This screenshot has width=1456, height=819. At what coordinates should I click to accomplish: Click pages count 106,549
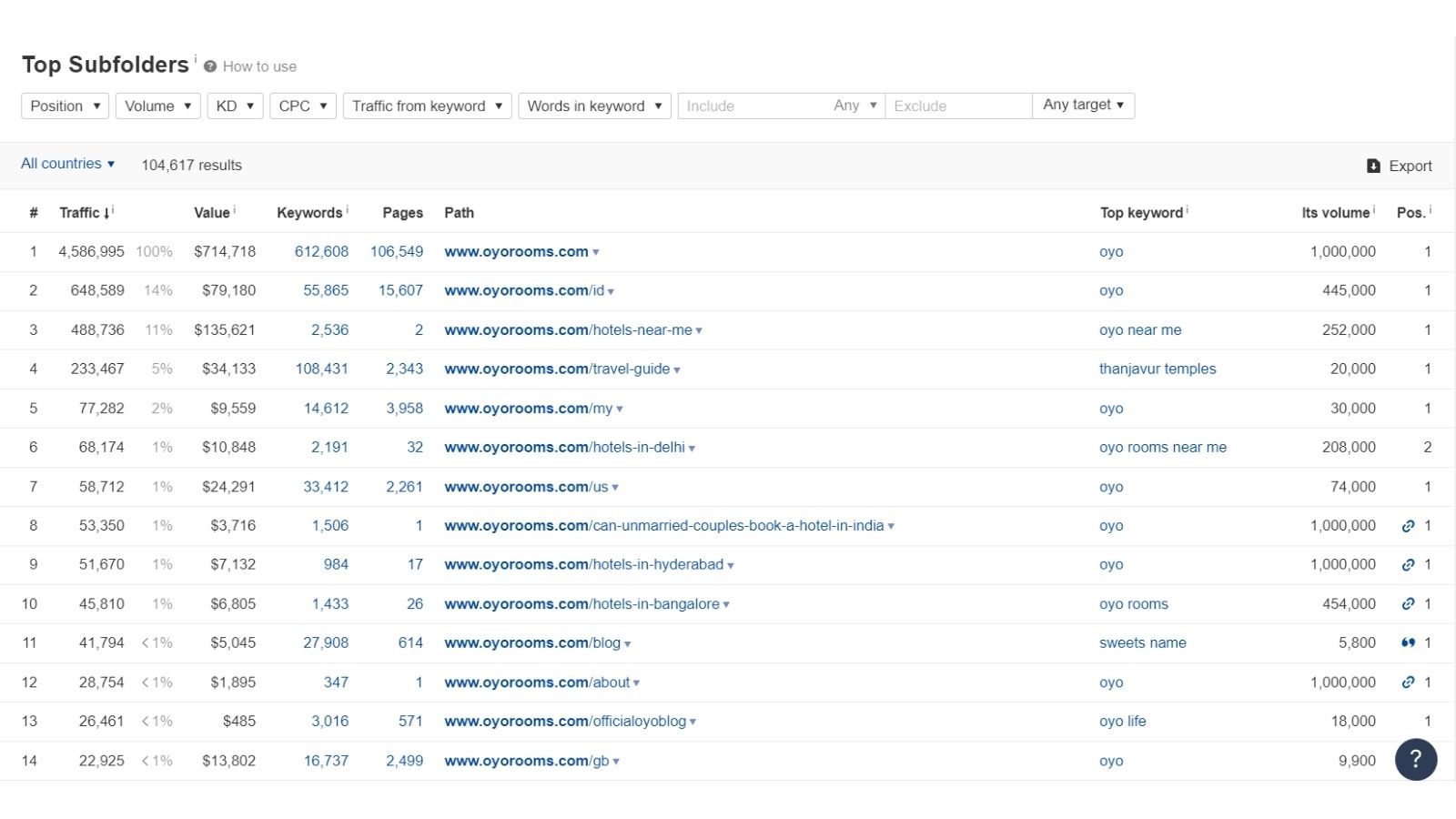click(397, 252)
